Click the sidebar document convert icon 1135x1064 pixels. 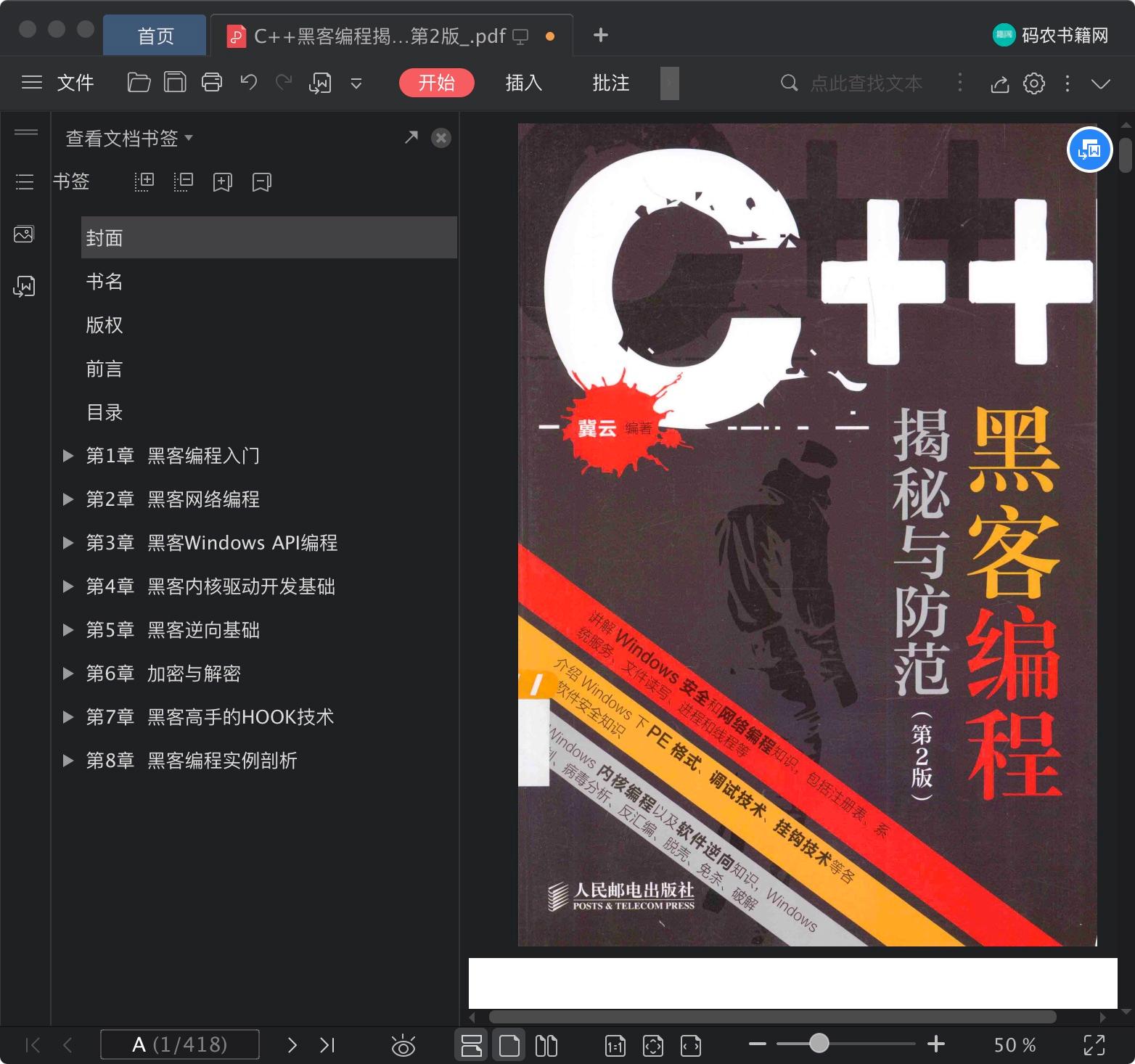coord(24,286)
